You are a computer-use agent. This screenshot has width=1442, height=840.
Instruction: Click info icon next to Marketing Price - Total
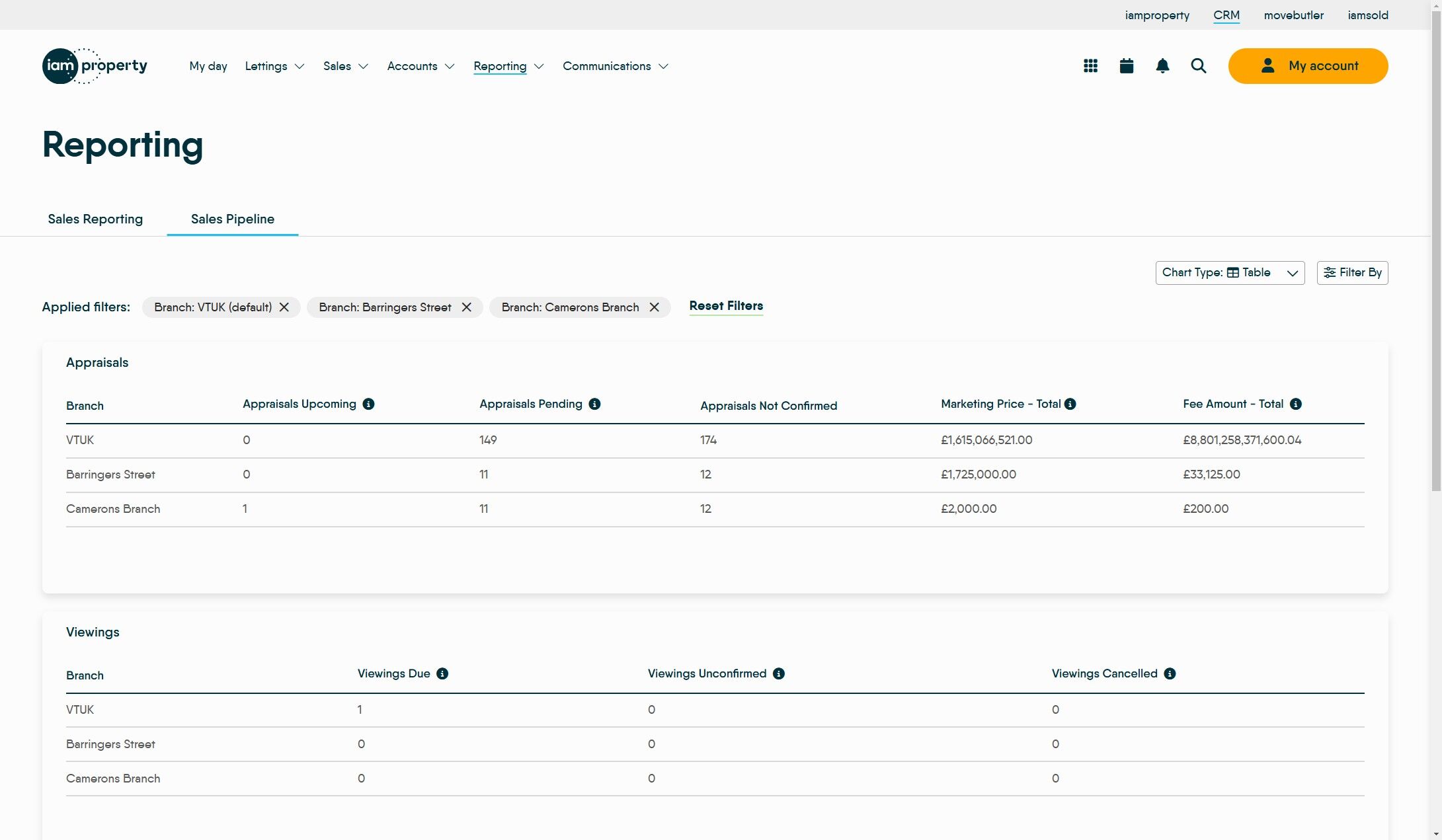[x=1070, y=404]
